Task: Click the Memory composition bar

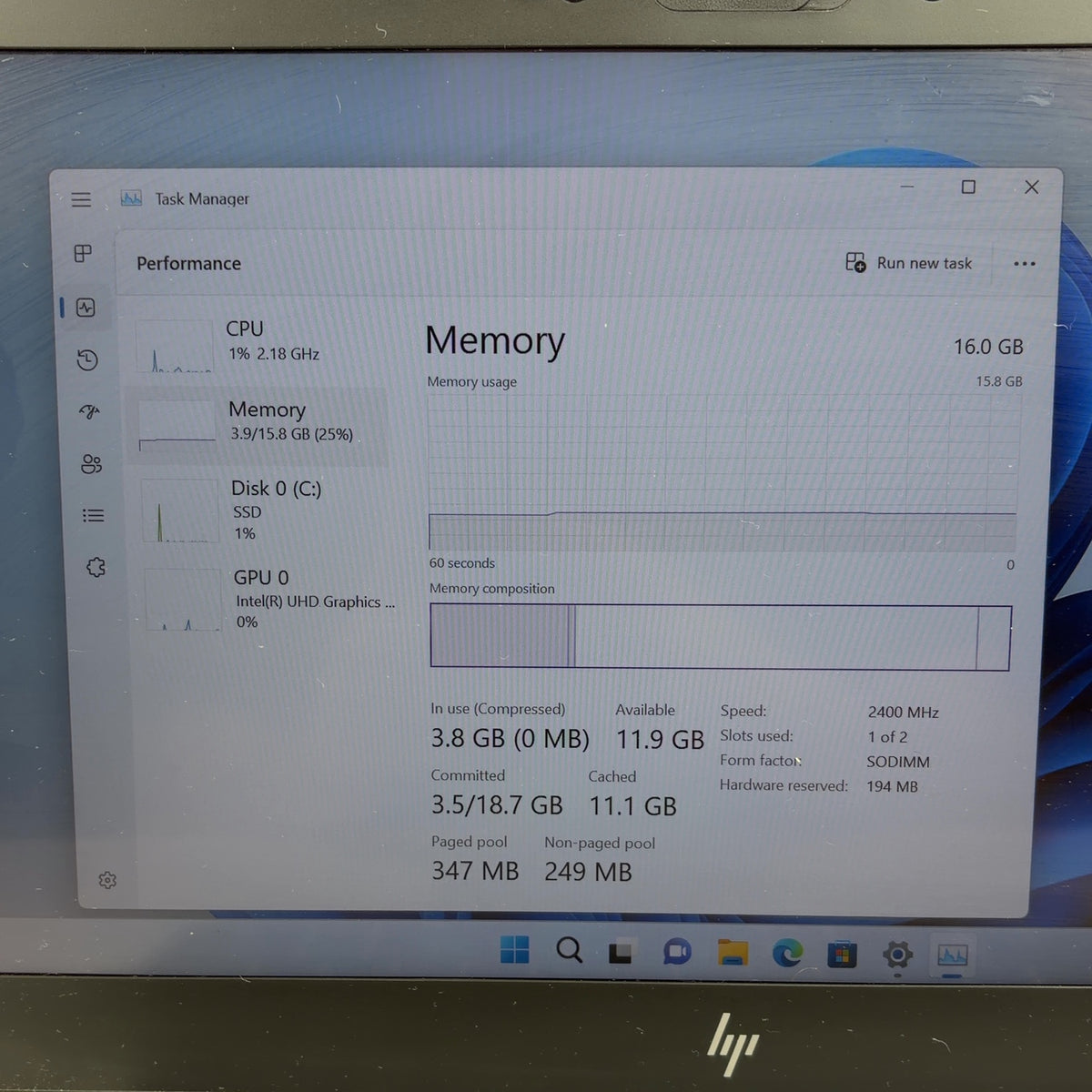Action: [x=720, y=637]
